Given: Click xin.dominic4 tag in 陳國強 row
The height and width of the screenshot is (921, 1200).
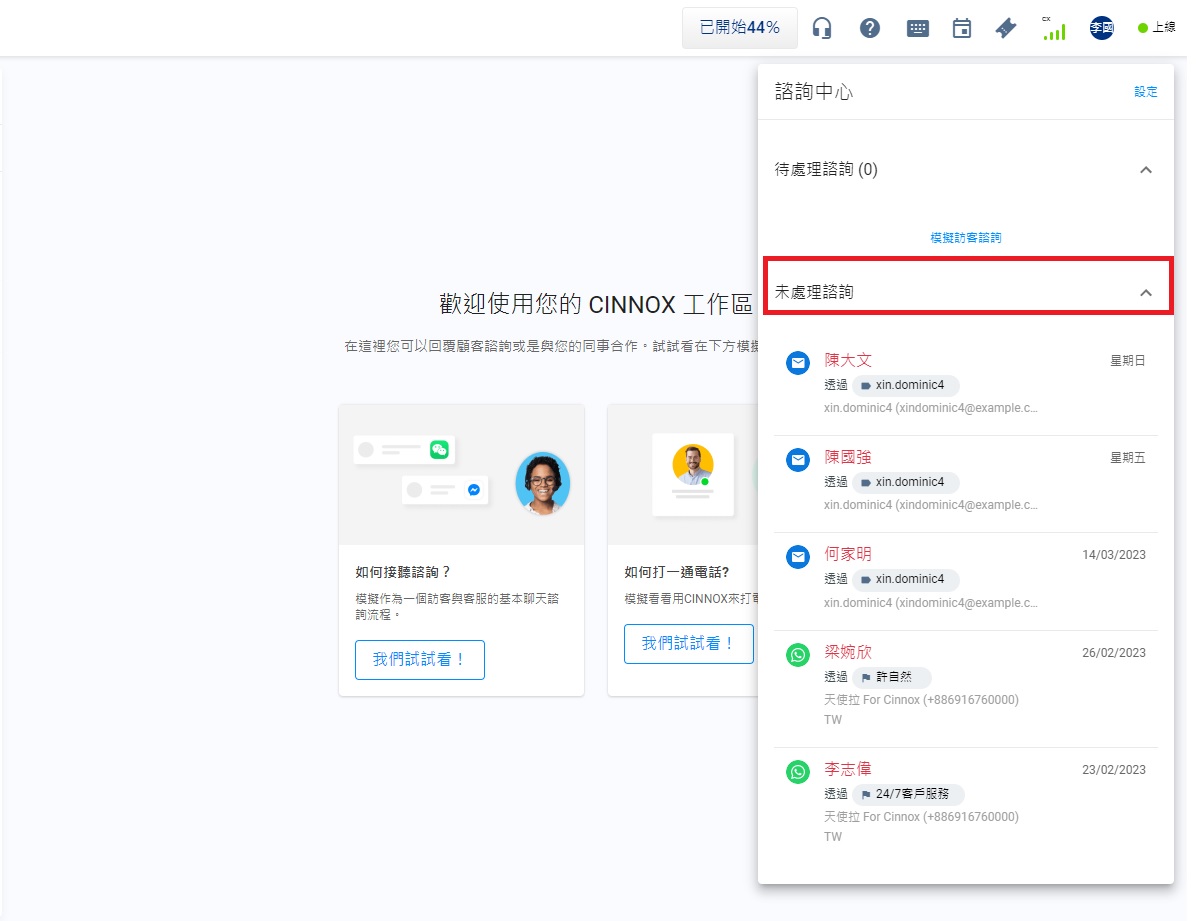Looking at the screenshot, I should point(906,482).
